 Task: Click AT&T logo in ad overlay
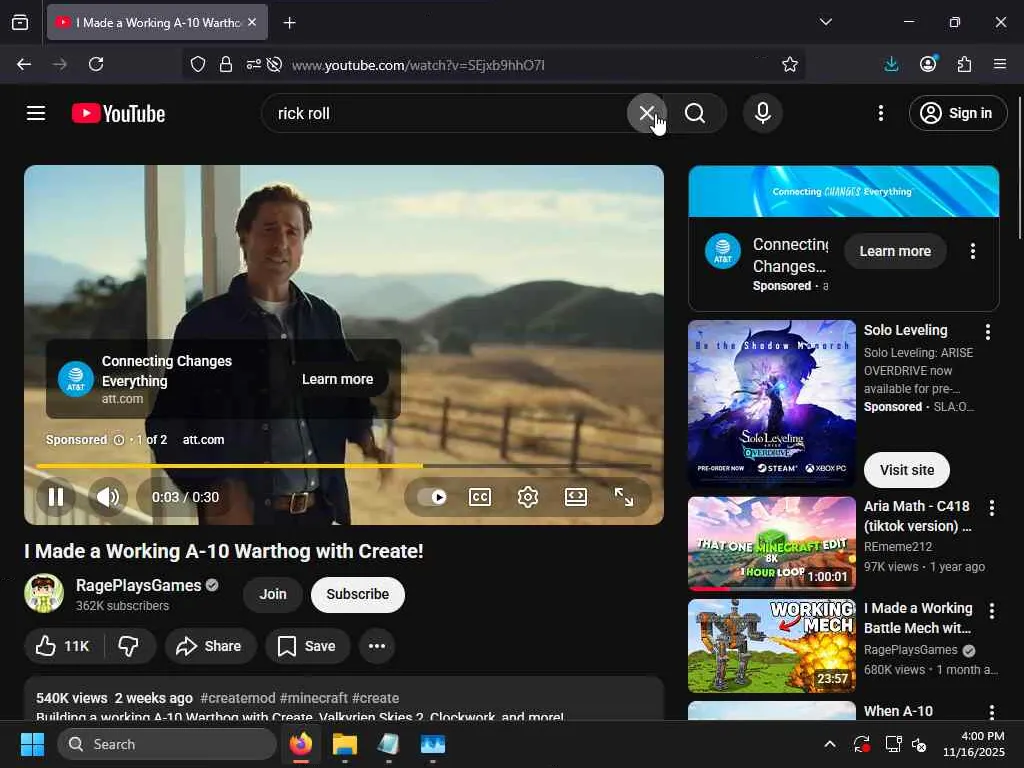(76, 379)
